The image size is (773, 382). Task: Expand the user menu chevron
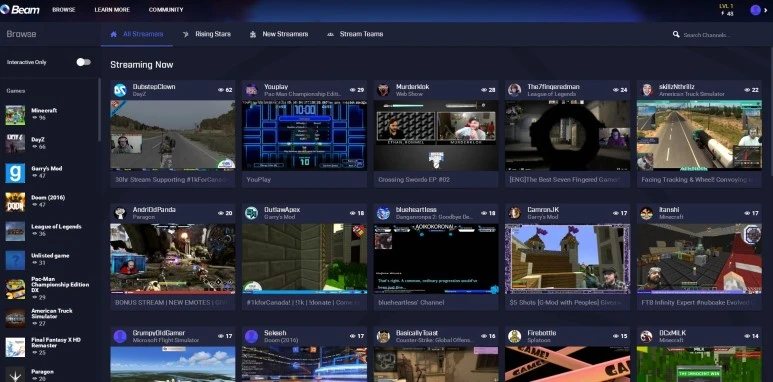pyautogui.click(x=766, y=10)
